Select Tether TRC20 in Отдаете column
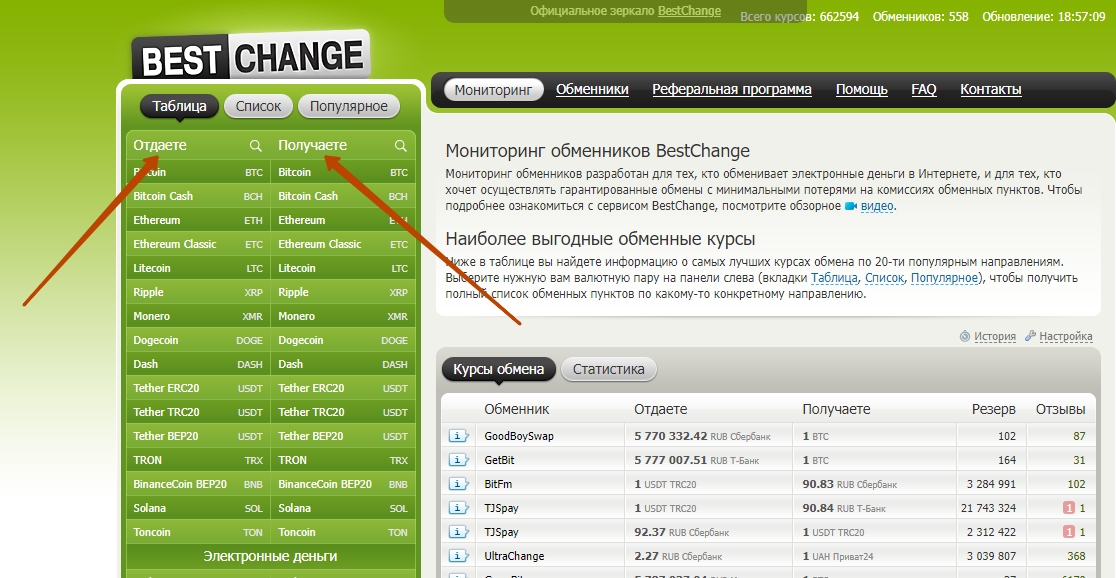The width and height of the screenshot is (1116, 578). 198,412
